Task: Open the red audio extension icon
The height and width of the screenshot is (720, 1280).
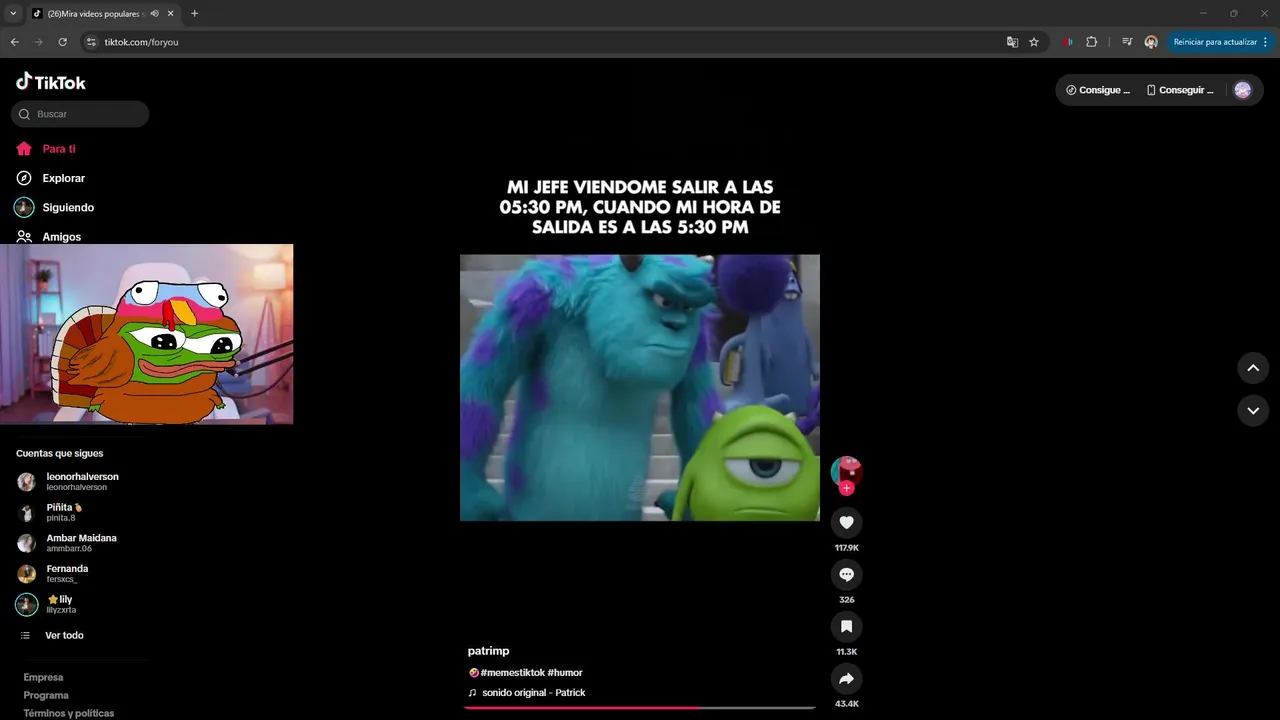Action: (1068, 42)
